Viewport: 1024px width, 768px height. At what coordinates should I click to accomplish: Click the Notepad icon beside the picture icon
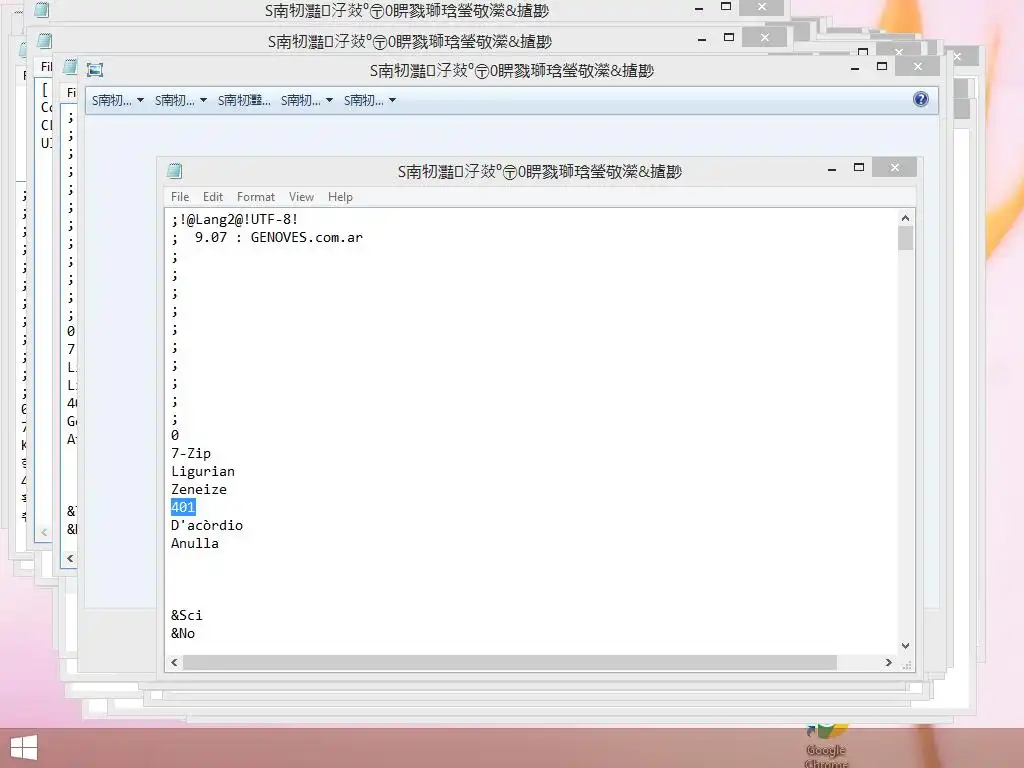71,67
